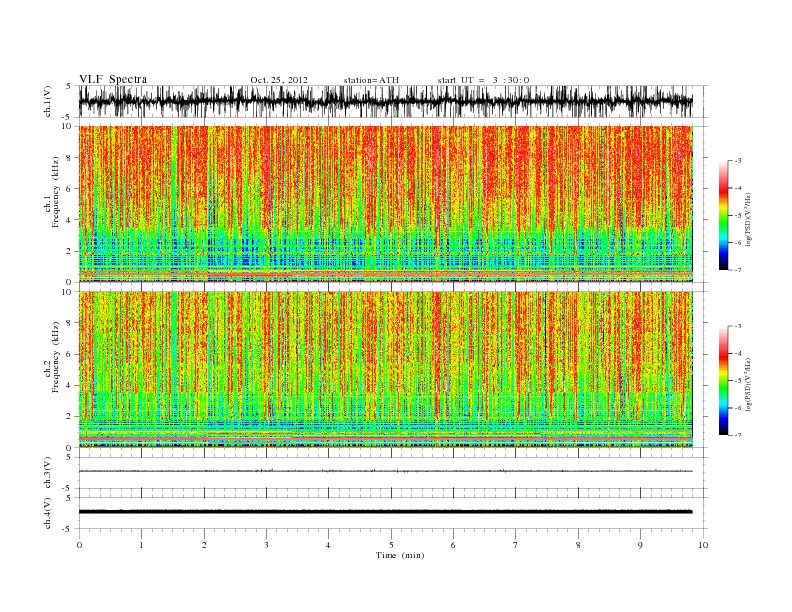The height and width of the screenshot is (612, 792).
Task: Select the "start UT = 3:30:0" text
Action: [x=483, y=80]
